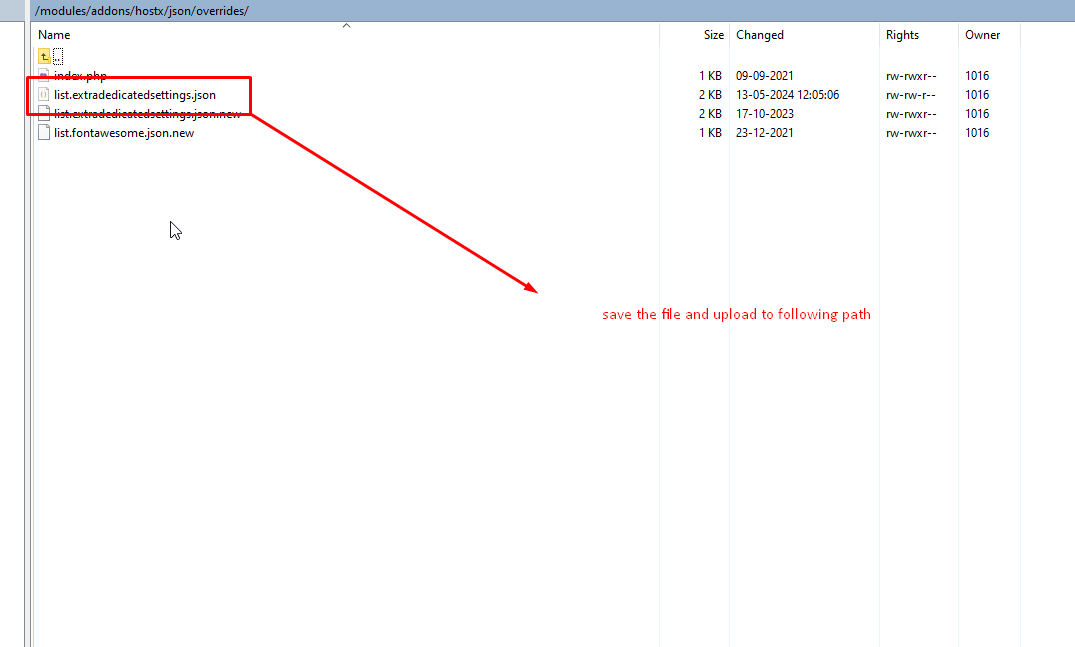
Task: Click the /modules/addons/hostx/json/overrides/ path bar
Action: click(142, 10)
